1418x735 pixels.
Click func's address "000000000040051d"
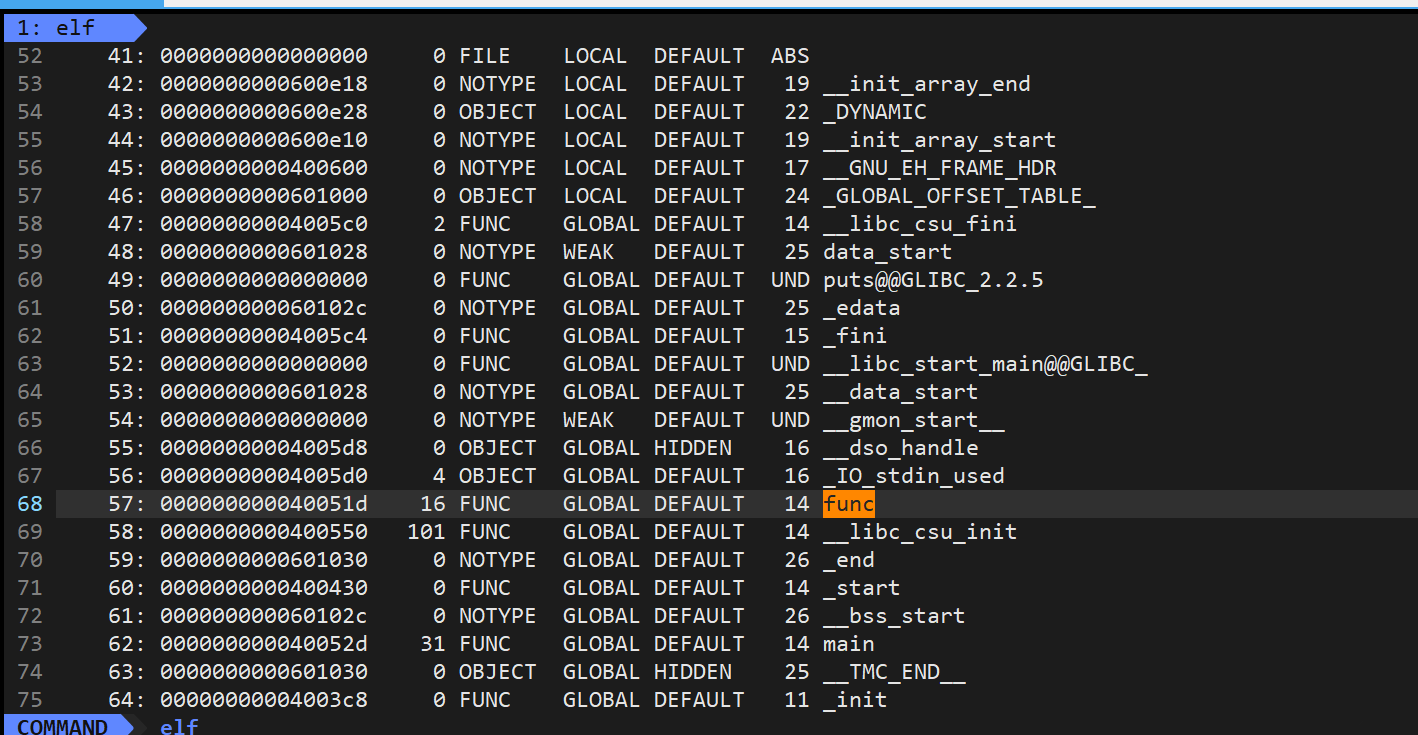264,504
